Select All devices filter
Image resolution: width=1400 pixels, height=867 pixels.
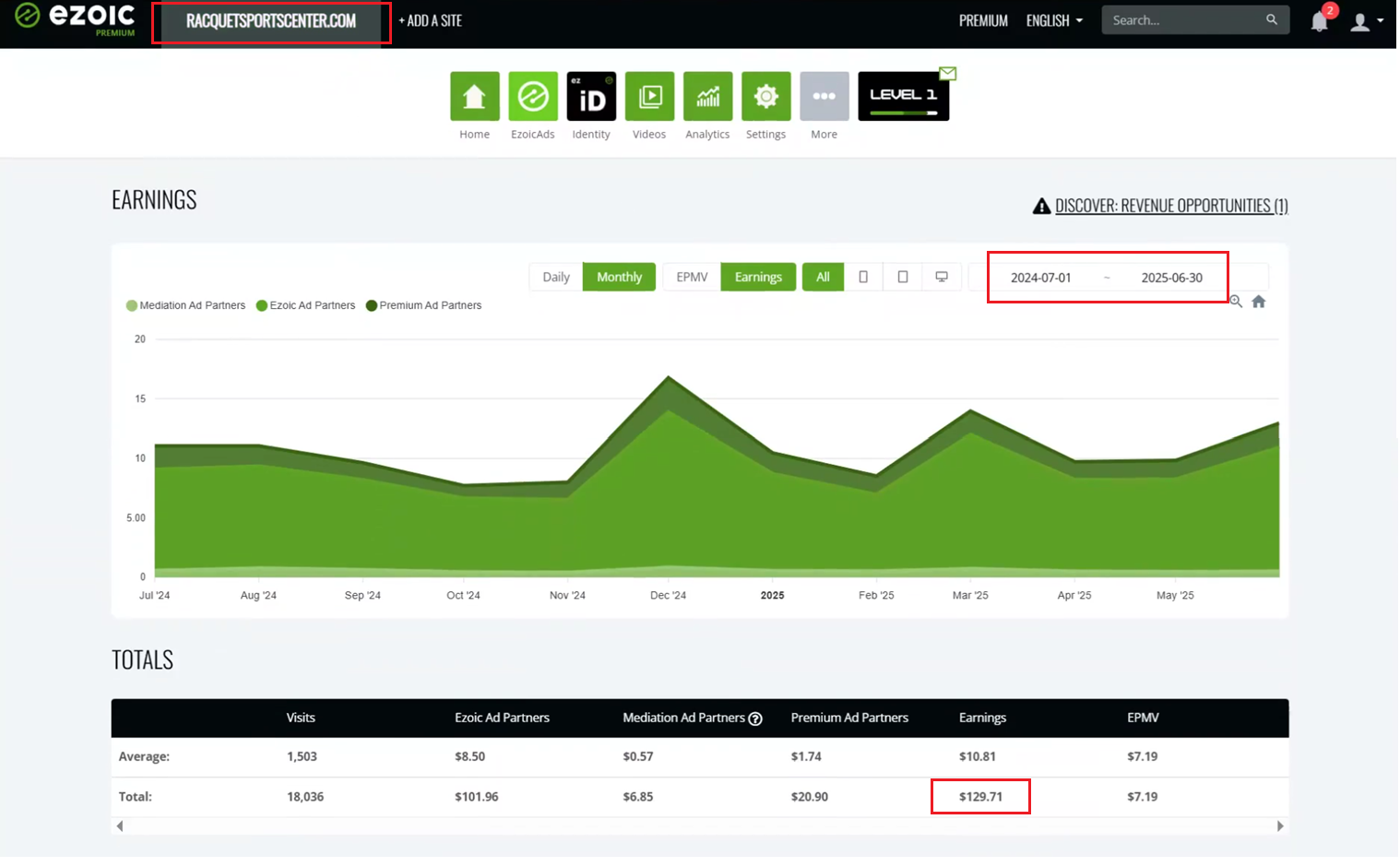point(823,277)
